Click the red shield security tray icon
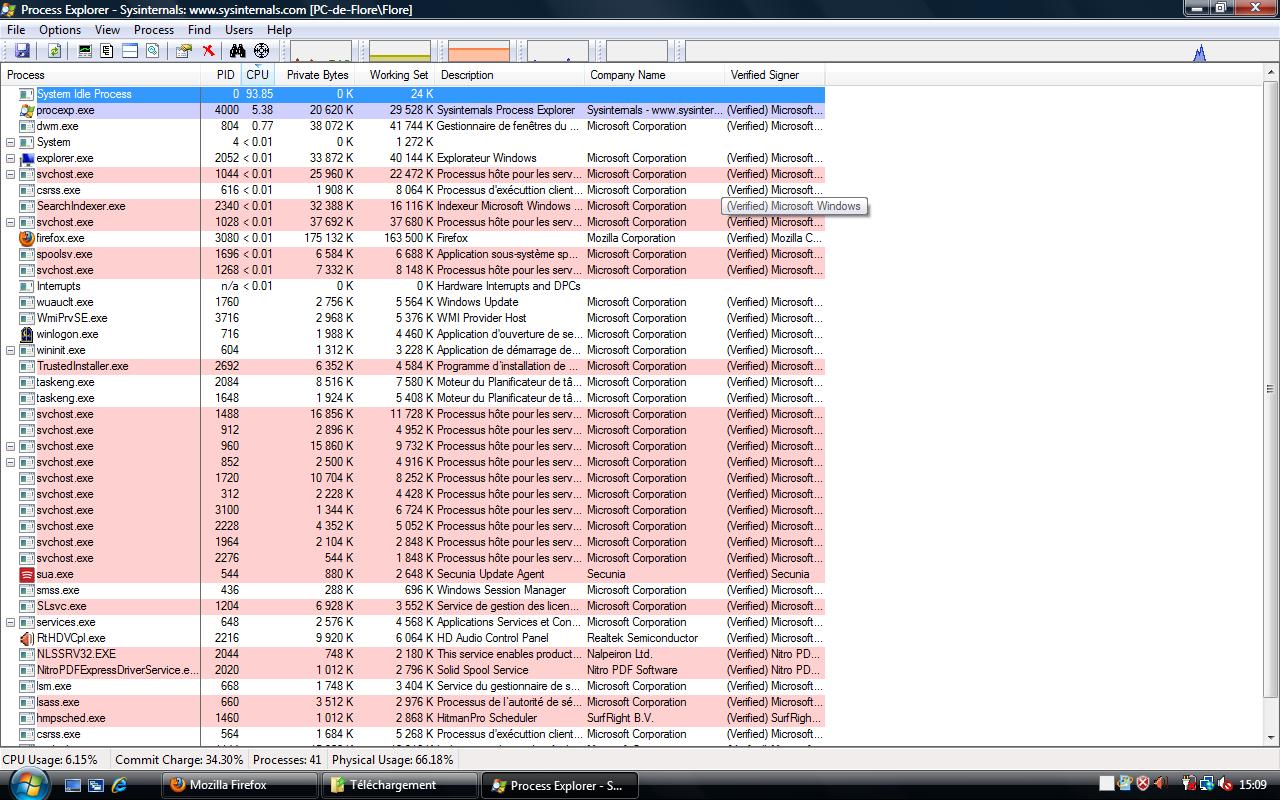The height and width of the screenshot is (800, 1280). pyautogui.click(x=1143, y=784)
